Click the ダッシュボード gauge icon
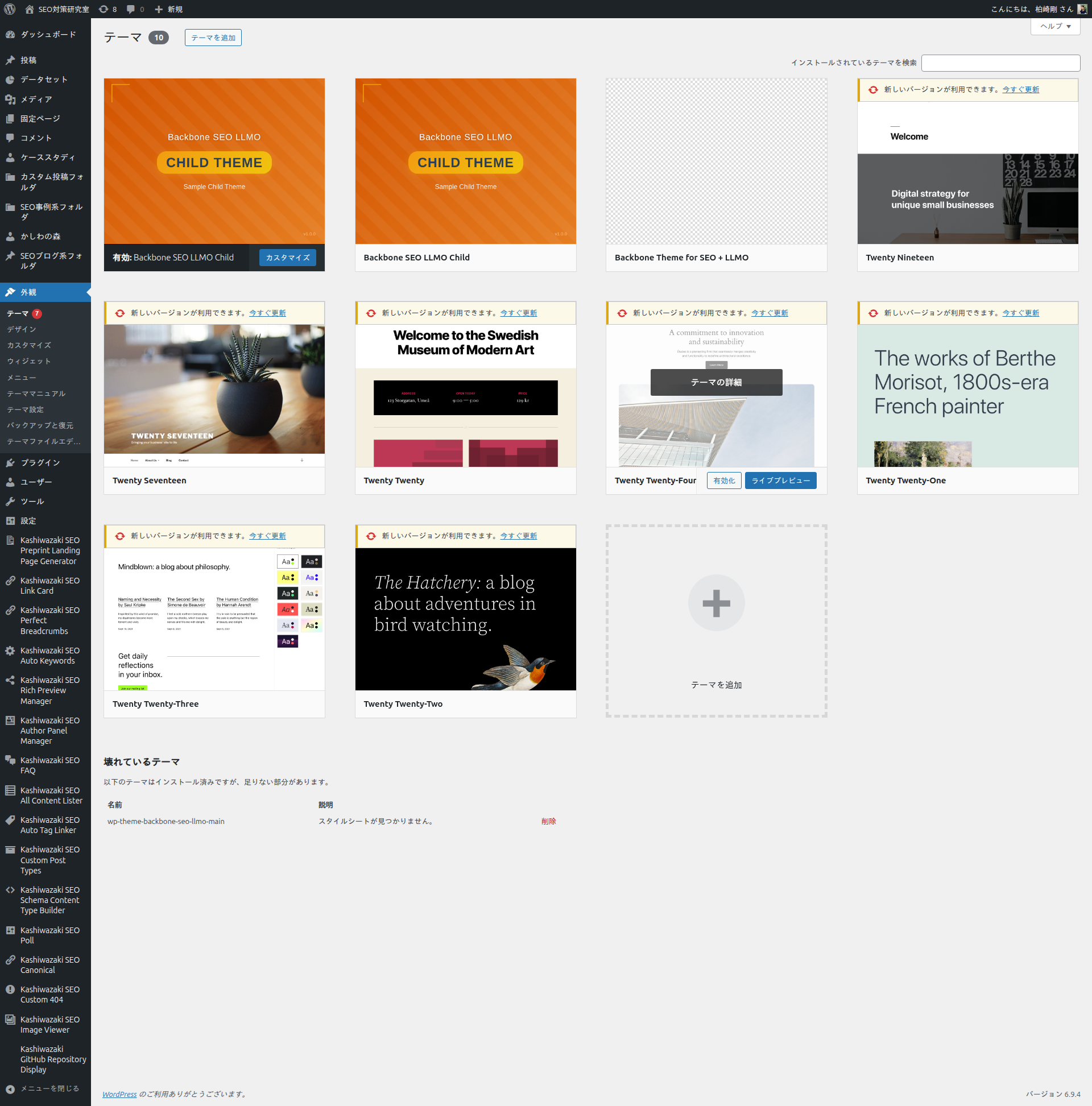 pyautogui.click(x=10, y=34)
